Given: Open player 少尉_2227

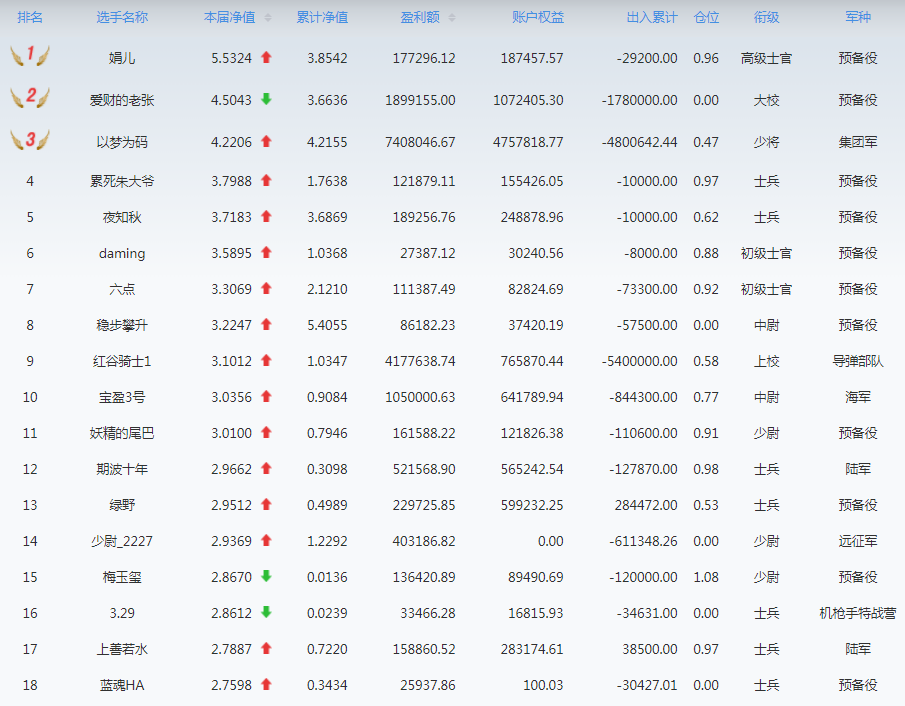Looking at the screenshot, I should (122, 541).
